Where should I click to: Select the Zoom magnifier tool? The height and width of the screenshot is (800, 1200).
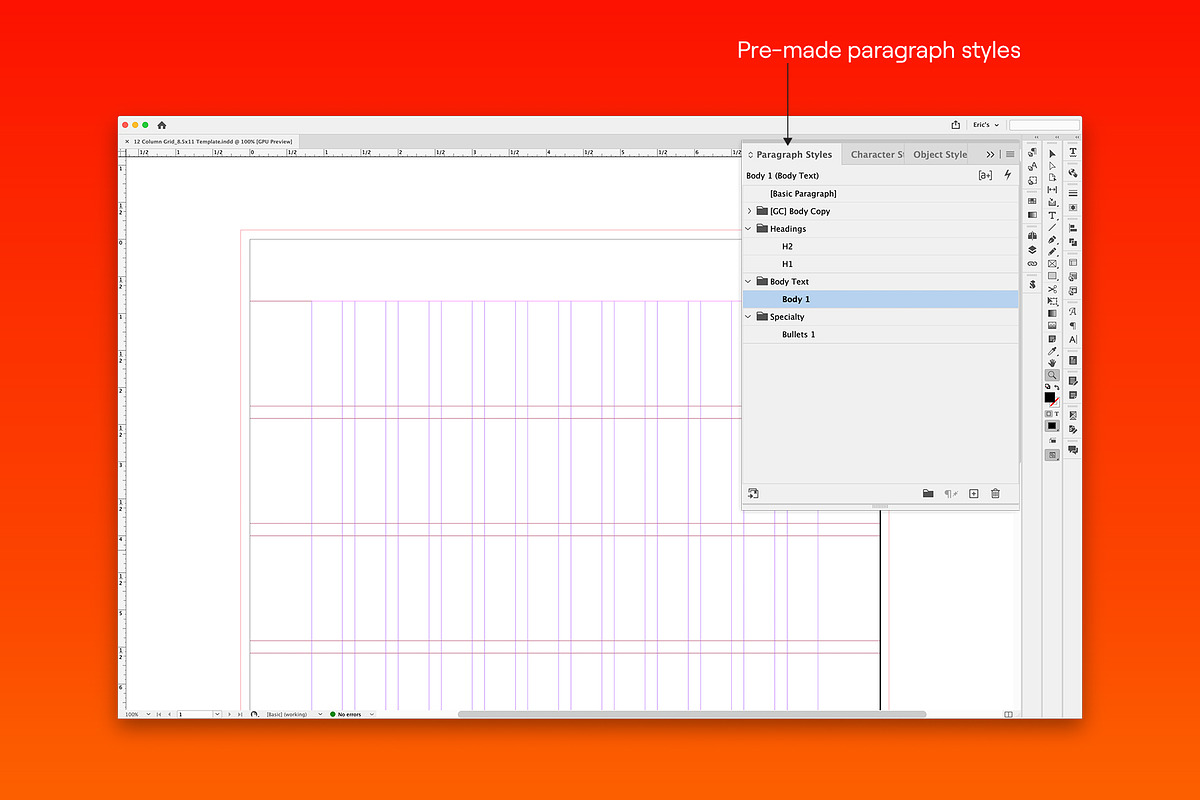click(1052, 375)
